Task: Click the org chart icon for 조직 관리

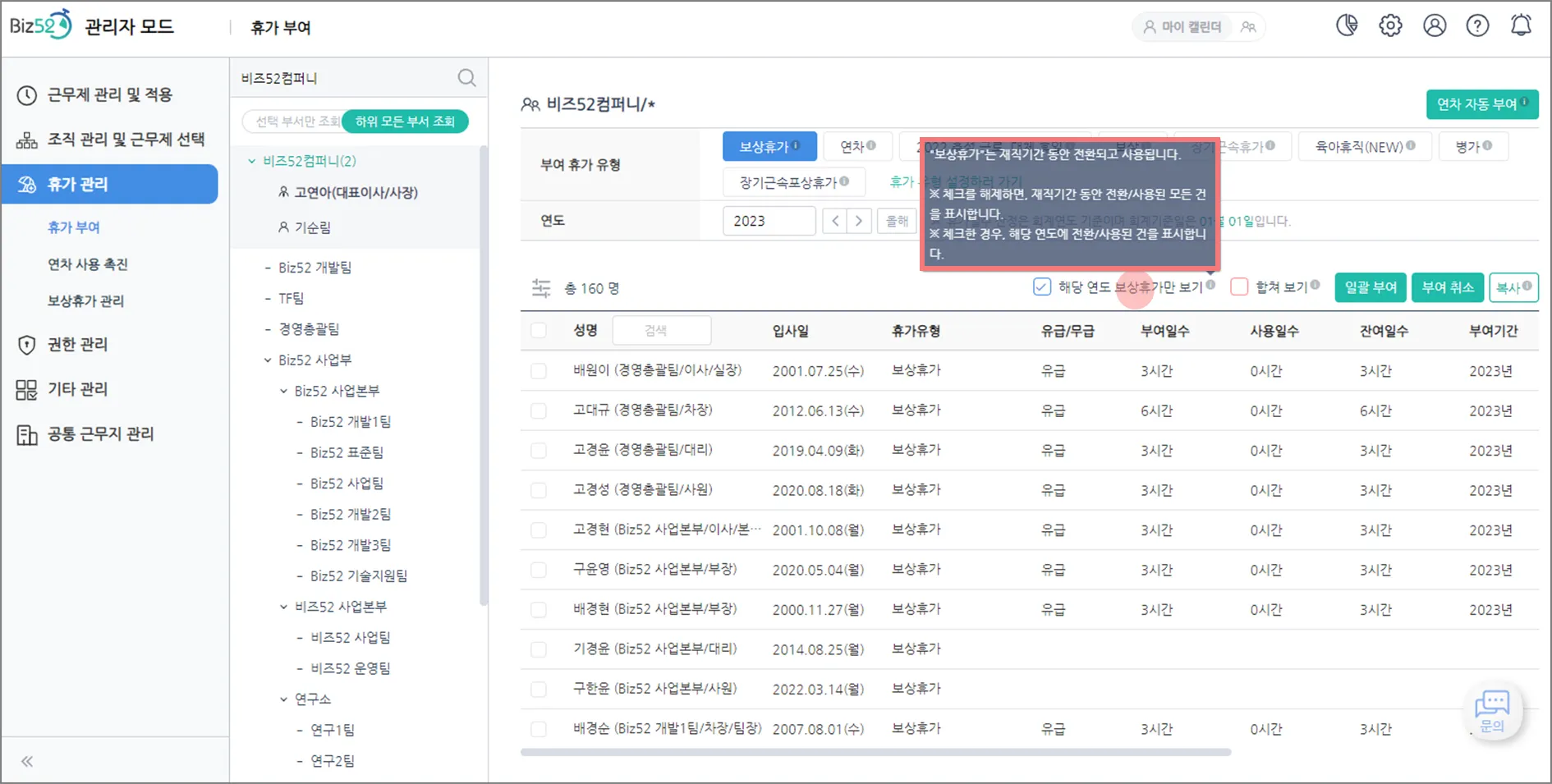Action: [x=27, y=140]
